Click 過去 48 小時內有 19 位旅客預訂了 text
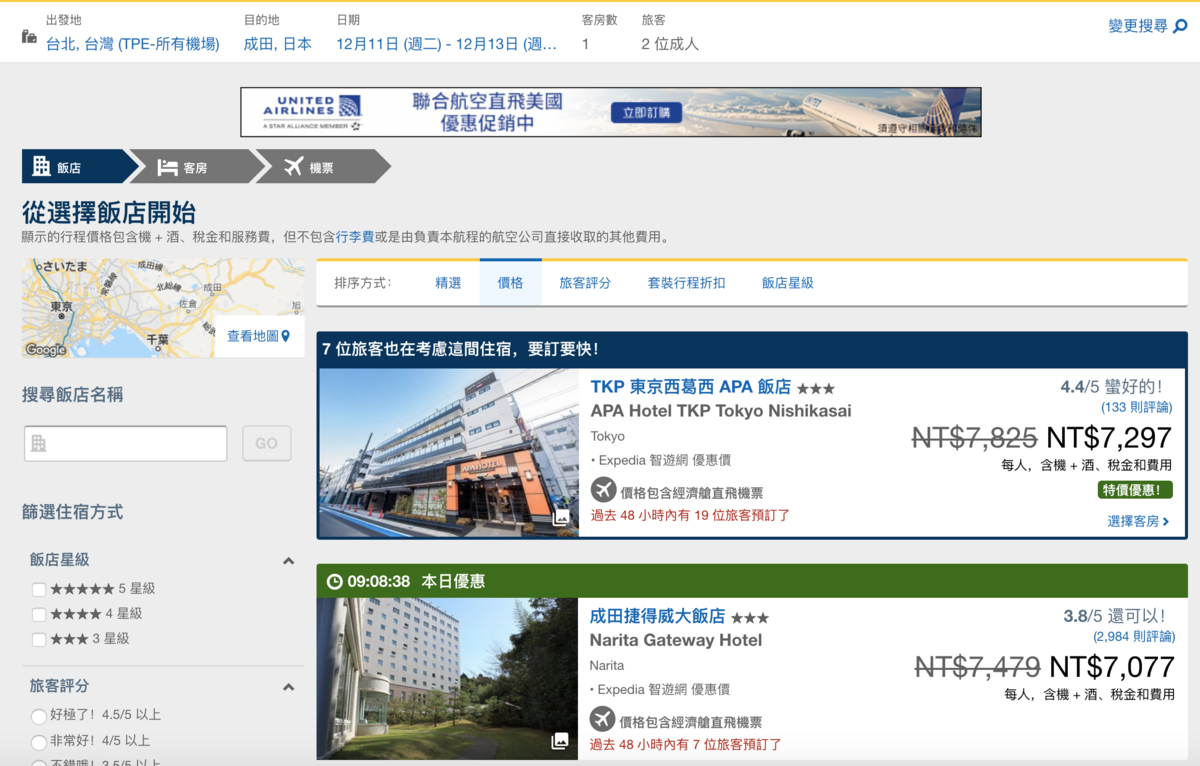Screen dimensions: 1200x766 tap(690, 515)
